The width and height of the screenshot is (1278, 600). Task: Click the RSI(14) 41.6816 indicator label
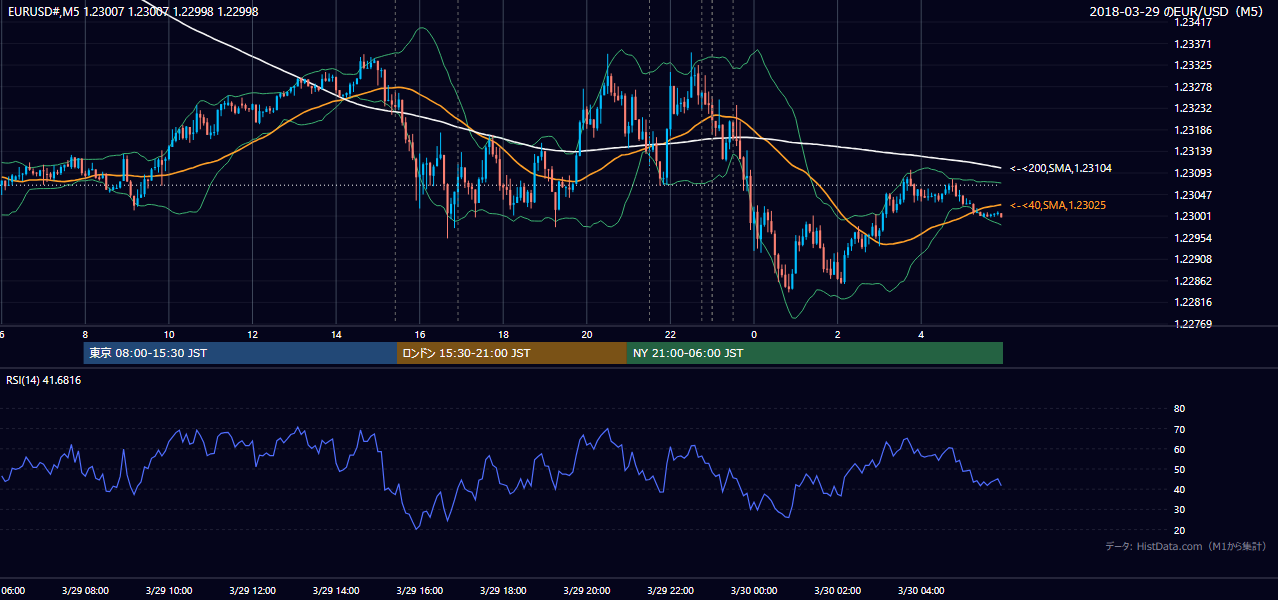tap(44, 380)
